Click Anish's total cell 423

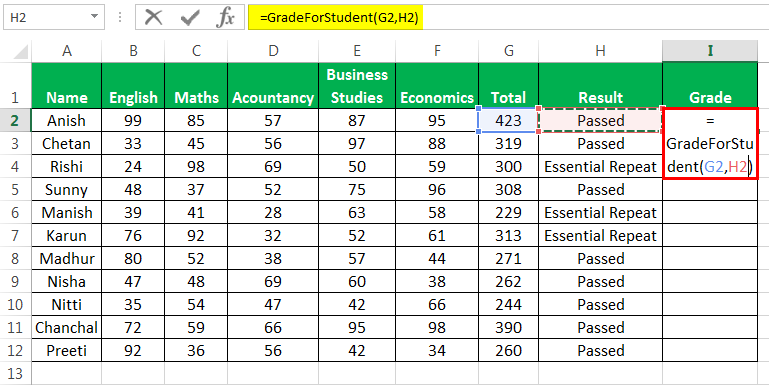[x=508, y=120]
